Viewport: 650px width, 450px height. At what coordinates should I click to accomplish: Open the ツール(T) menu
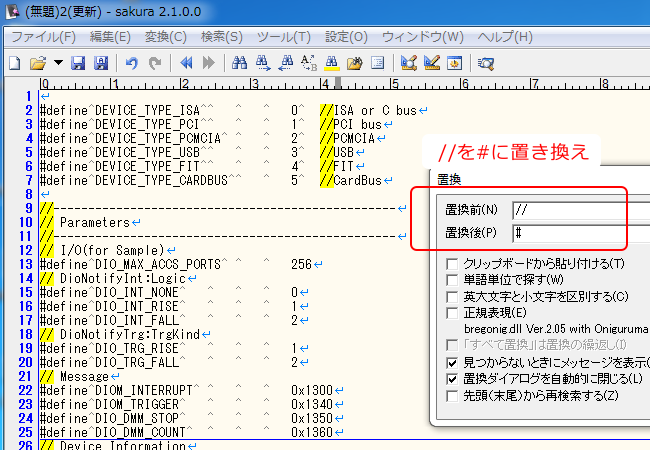point(284,37)
